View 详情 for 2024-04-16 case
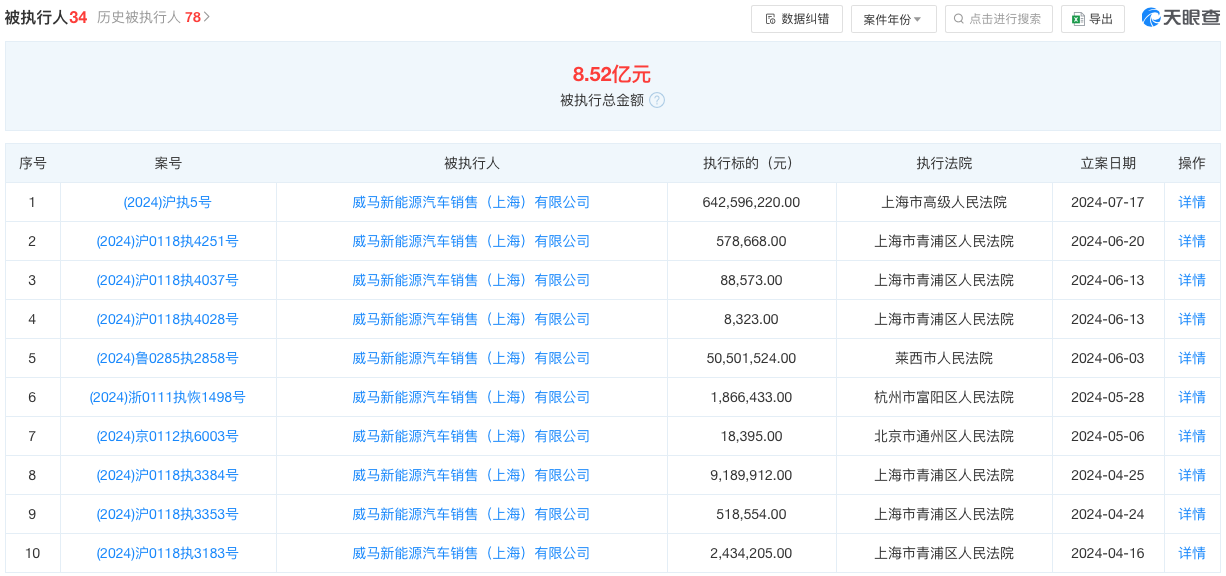Viewport: 1226px width, 576px height. click(x=1192, y=553)
